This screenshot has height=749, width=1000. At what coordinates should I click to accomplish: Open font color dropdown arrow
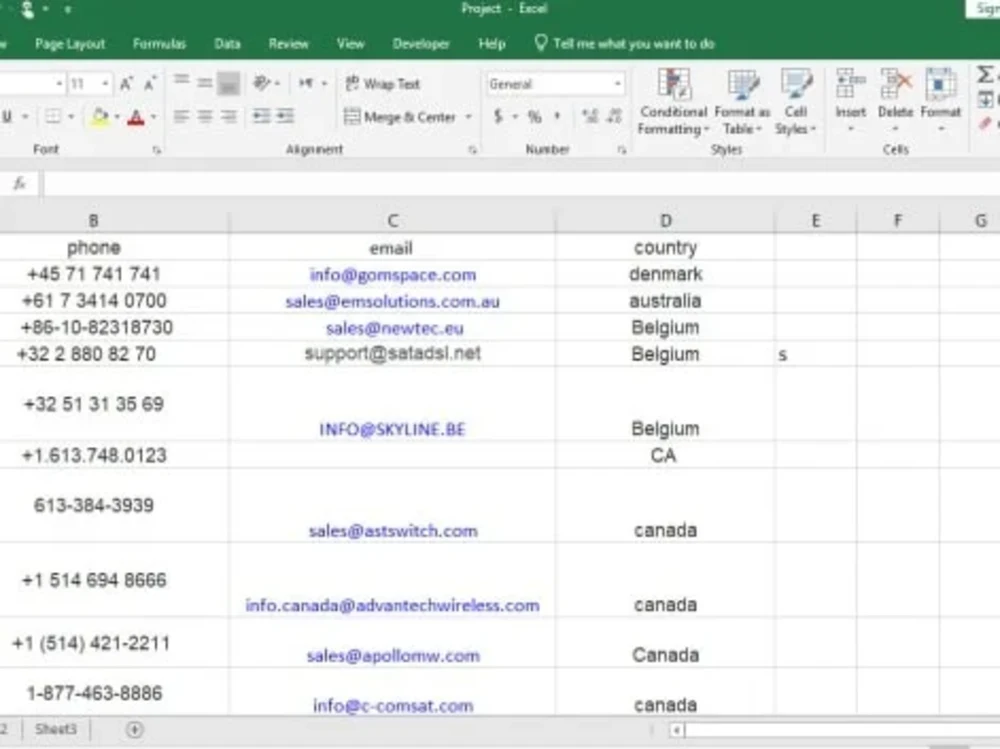(x=153, y=117)
